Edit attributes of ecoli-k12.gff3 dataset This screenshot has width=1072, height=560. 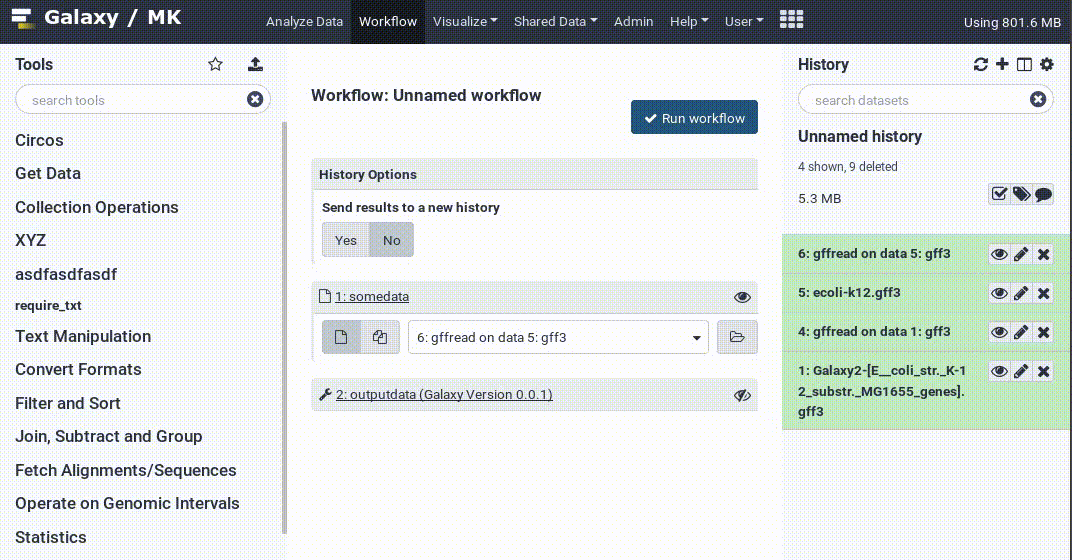1021,293
